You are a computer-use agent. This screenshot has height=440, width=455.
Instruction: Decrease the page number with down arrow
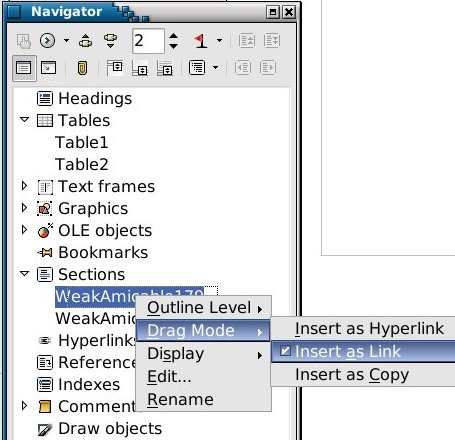pyautogui.click(x=173, y=46)
